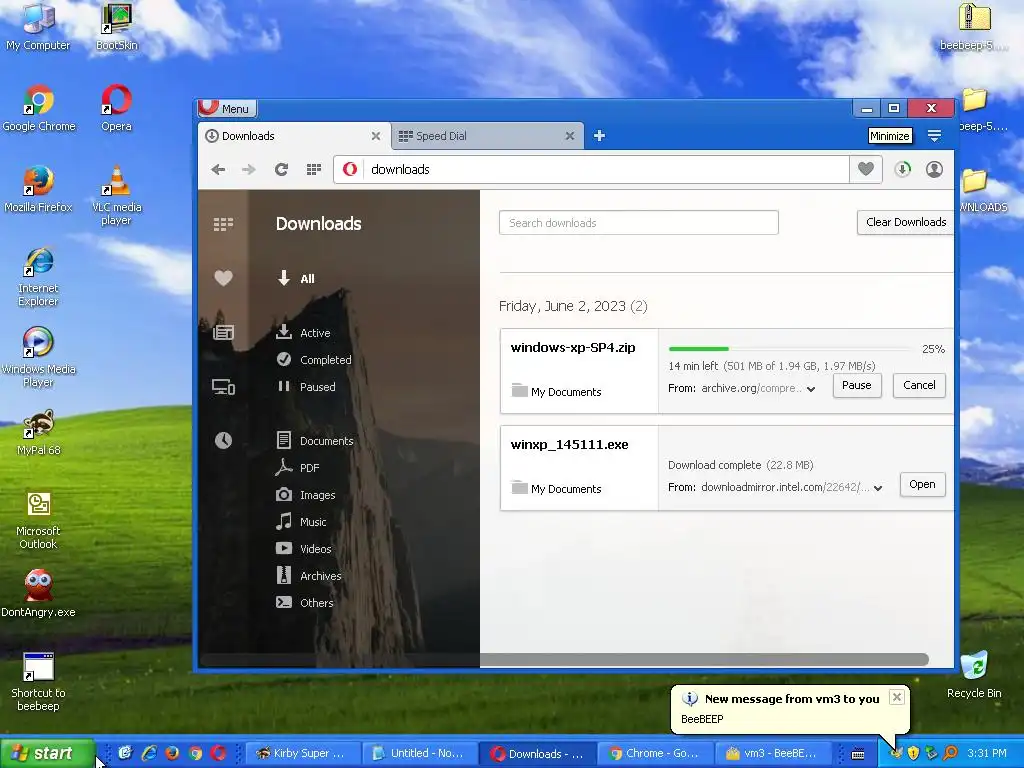Go forward with the forward arrow
The height and width of the screenshot is (768, 1024).
pyautogui.click(x=249, y=170)
